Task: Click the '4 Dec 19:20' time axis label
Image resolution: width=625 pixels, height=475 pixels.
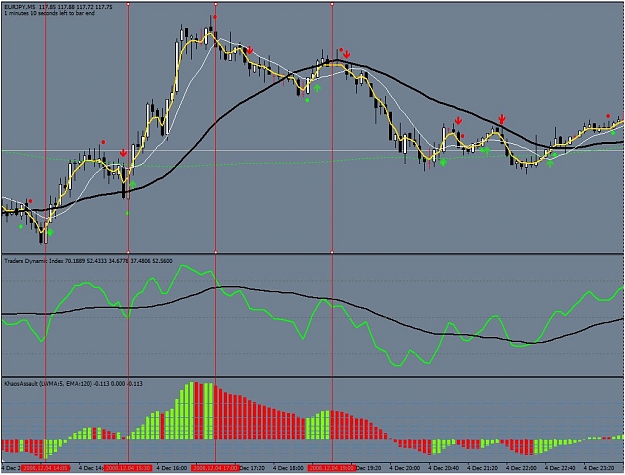Action: 369,468
